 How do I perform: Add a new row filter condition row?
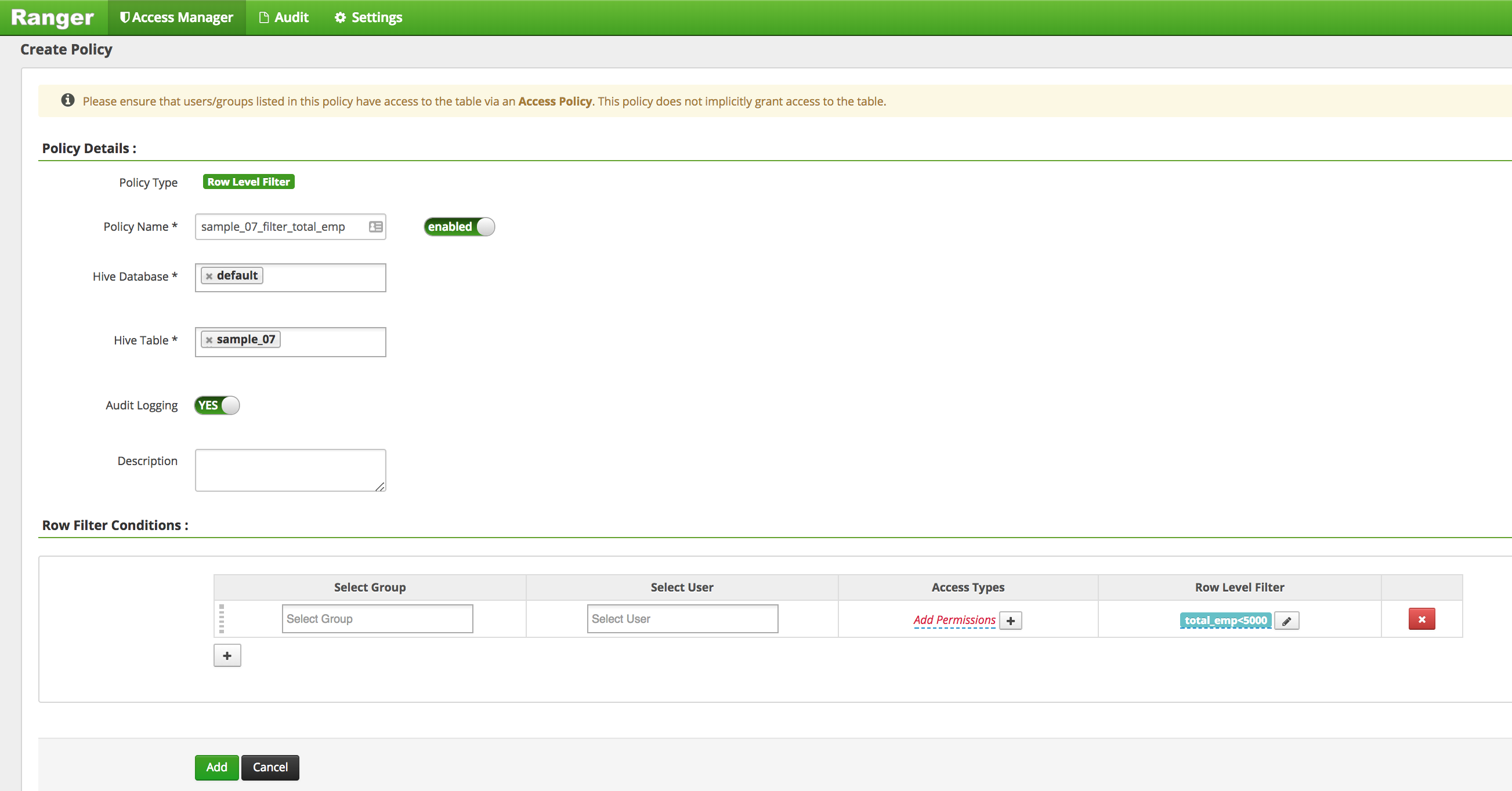[227, 655]
